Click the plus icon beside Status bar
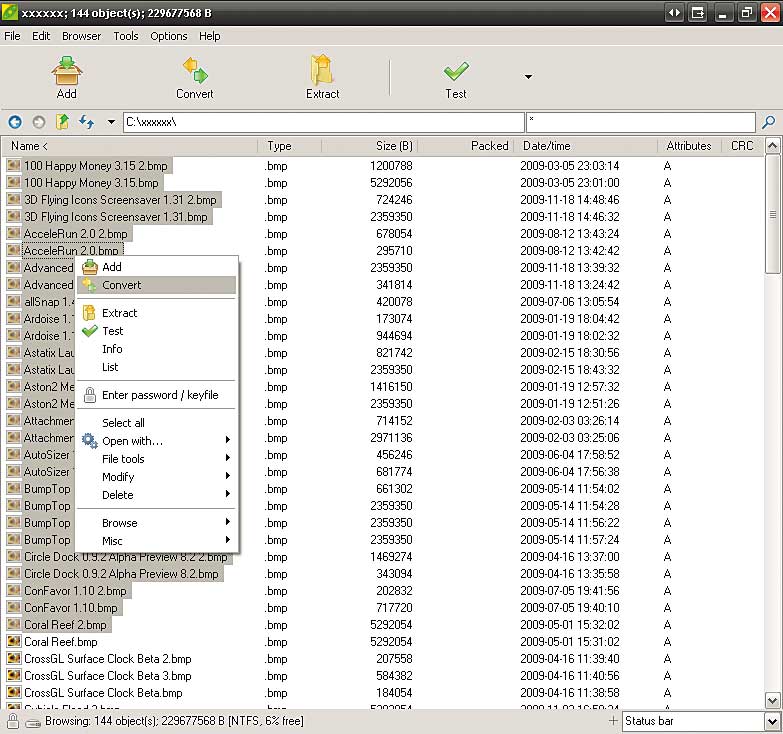Screen dimensions: 783x734 (613, 721)
